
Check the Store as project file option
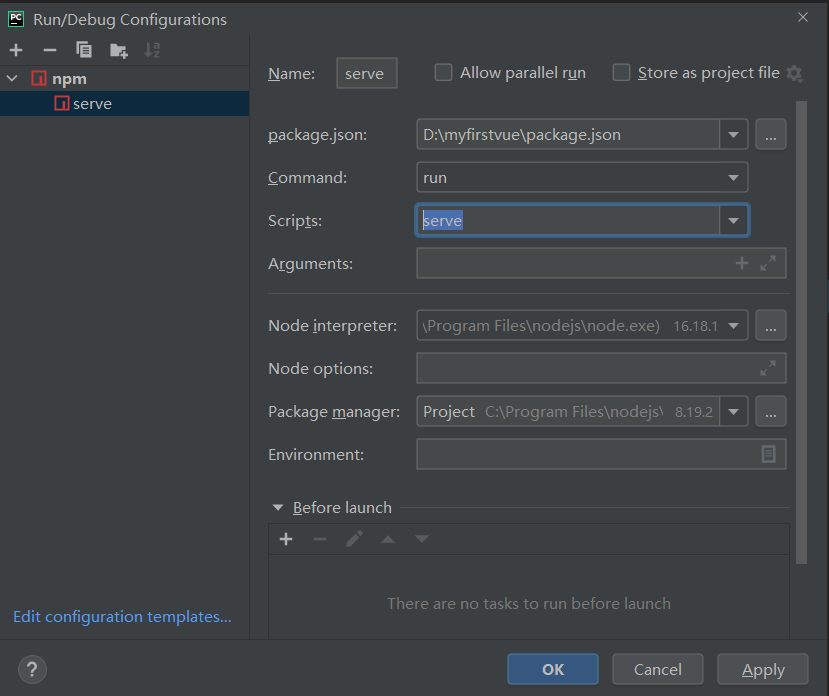(x=621, y=73)
